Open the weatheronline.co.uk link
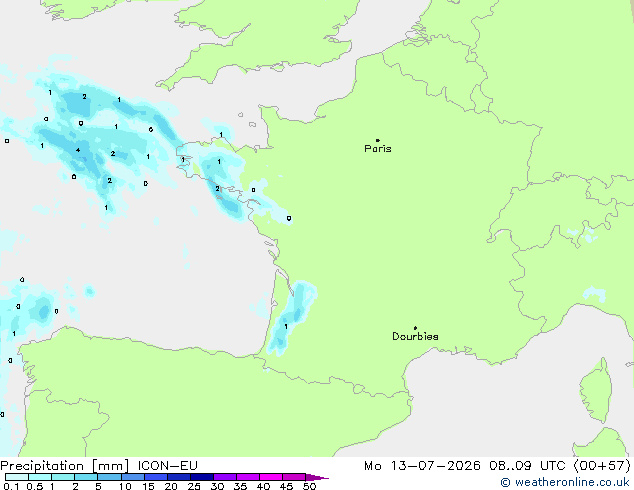This screenshot has width=634, height=490. 565,482
